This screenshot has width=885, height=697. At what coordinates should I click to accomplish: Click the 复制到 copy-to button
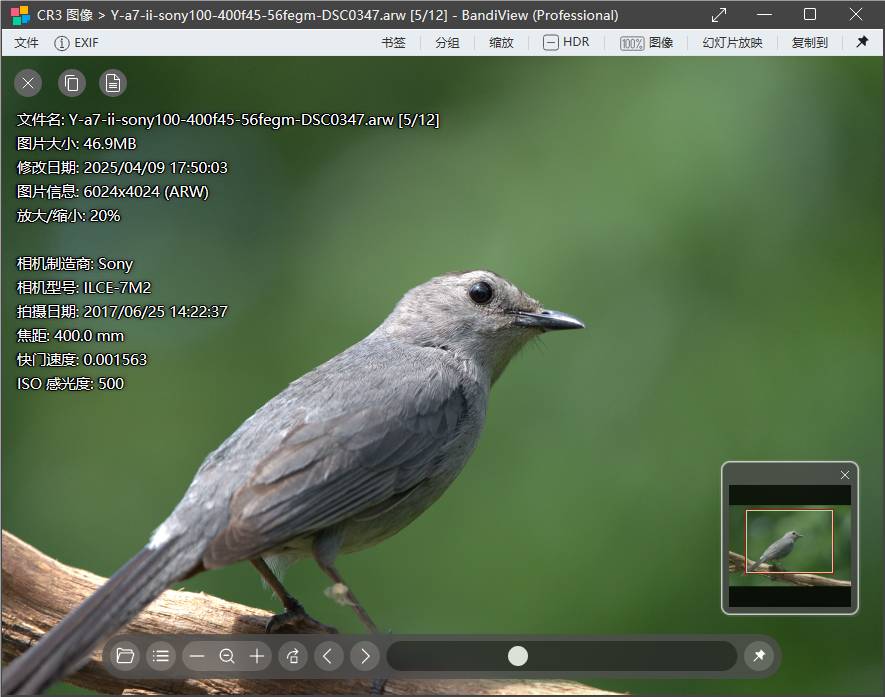[809, 43]
